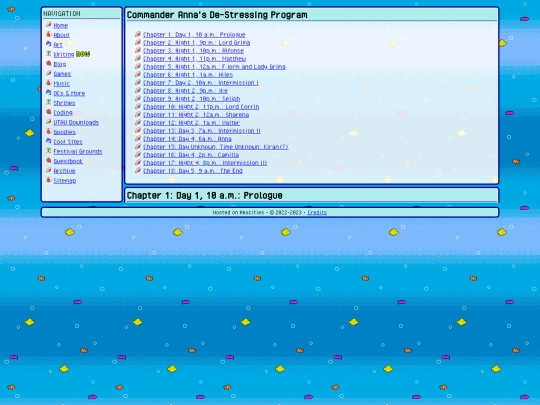Click the large Chapter 1 Prologue section heading

click(x=205, y=196)
